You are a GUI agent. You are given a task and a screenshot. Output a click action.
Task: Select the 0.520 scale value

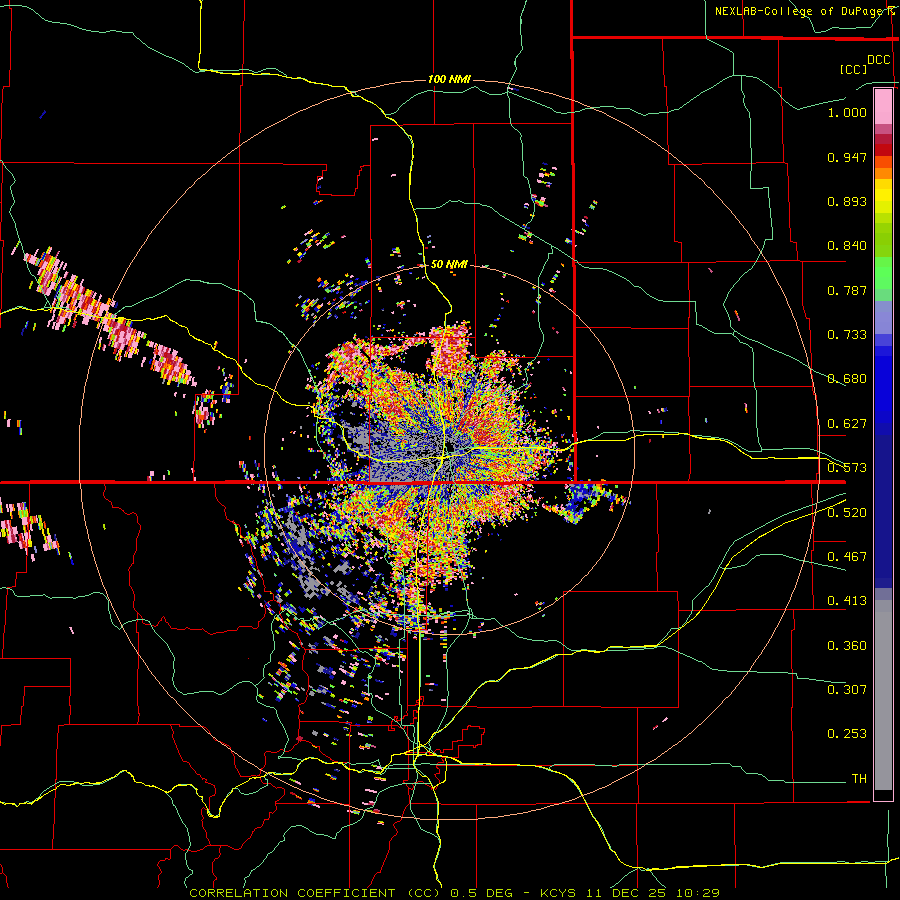pyautogui.click(x=847, y=513)
